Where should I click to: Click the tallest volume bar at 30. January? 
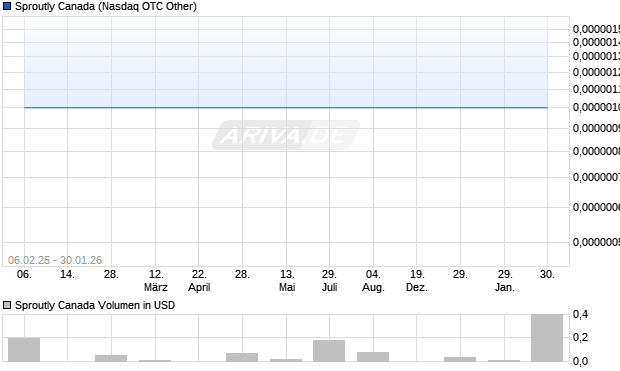tap(547, 338)
